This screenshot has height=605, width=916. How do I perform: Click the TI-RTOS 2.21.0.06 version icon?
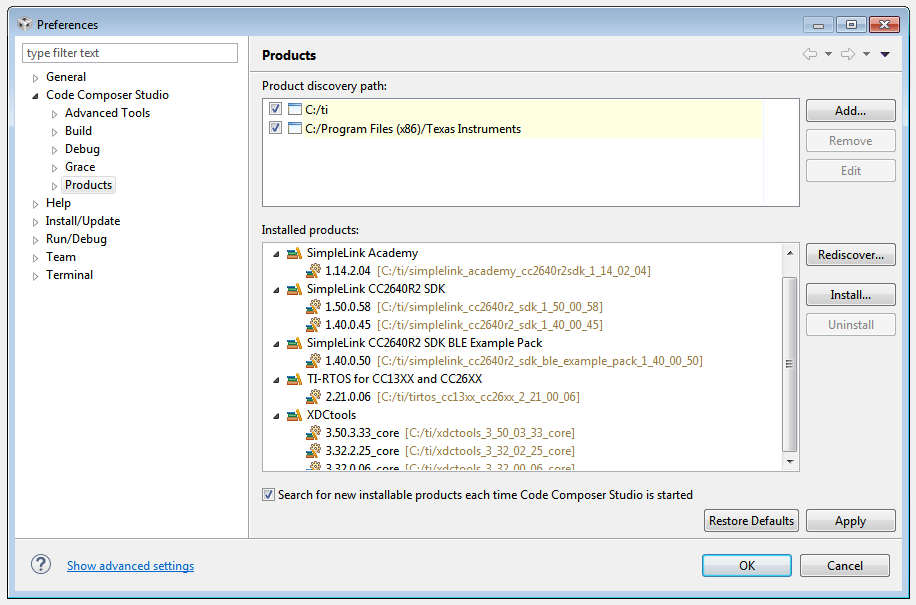click(x=314, y=397)
